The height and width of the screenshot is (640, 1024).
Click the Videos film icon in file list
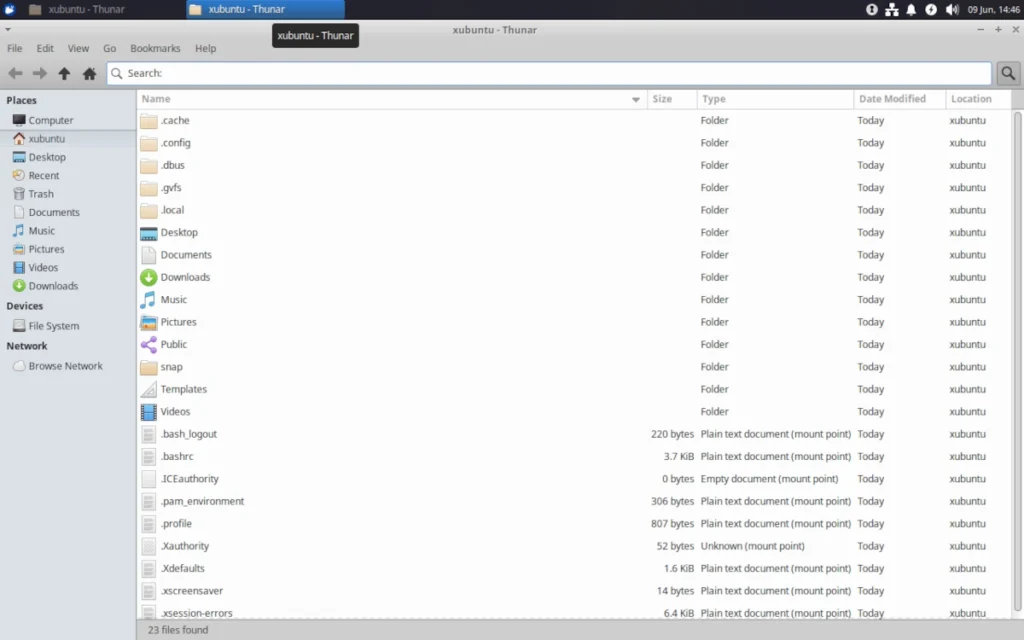click(148, 412)
